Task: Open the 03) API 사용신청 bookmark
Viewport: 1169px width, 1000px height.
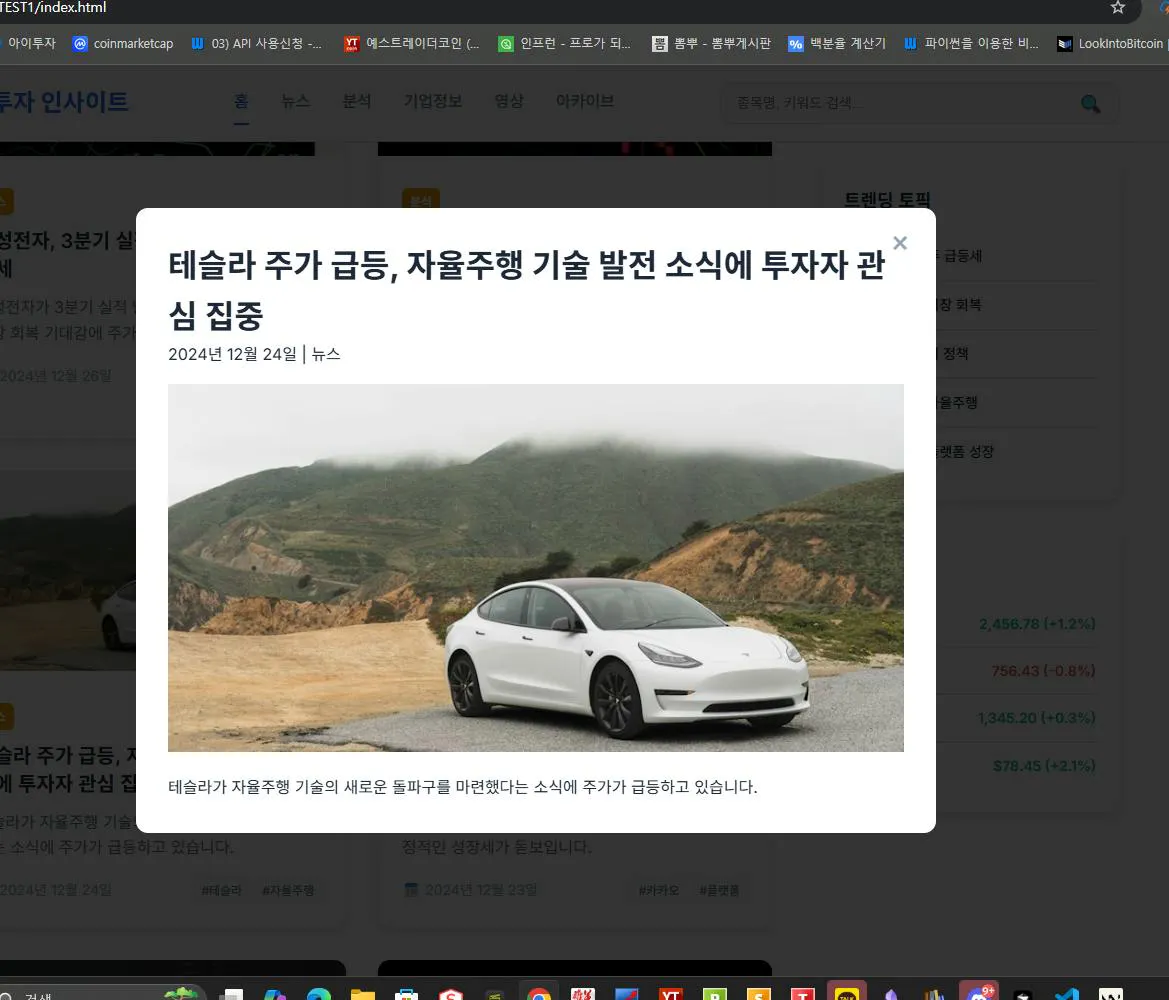Action: click(256, 44)
